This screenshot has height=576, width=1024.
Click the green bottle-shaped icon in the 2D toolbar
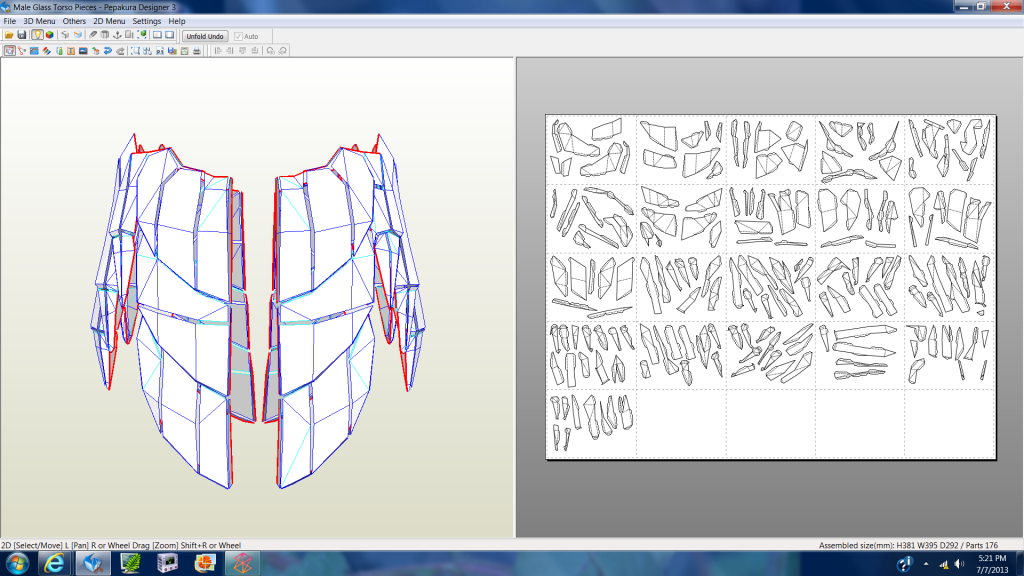(x=59, y=50)
